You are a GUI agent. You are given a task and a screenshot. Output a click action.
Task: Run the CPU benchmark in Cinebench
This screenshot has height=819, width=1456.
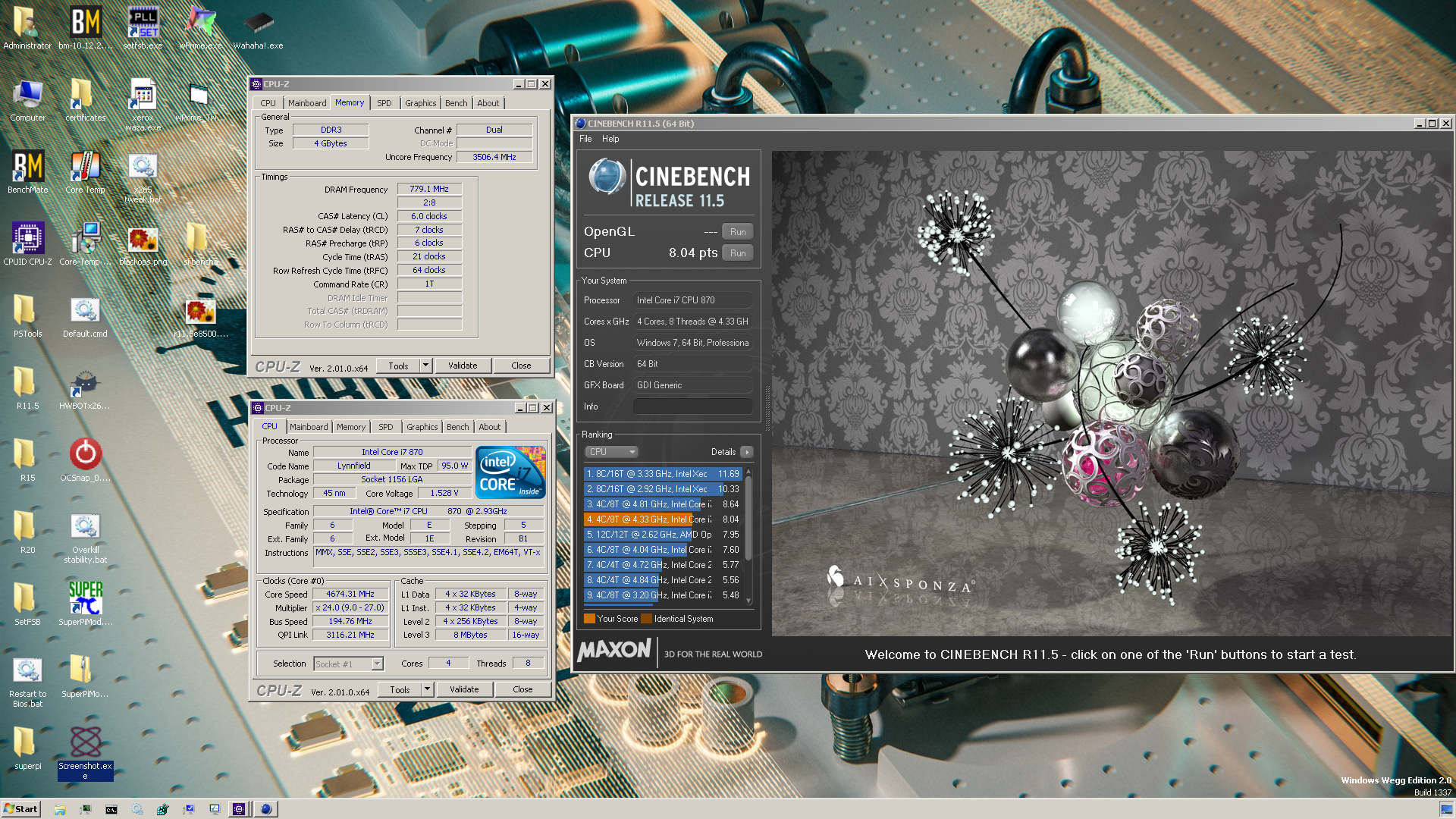point(738,253)
